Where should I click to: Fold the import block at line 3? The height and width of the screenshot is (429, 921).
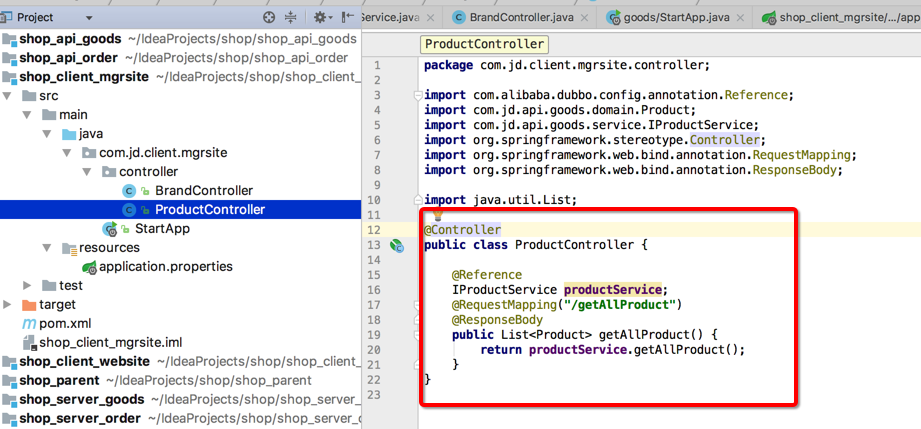point(418,95)
